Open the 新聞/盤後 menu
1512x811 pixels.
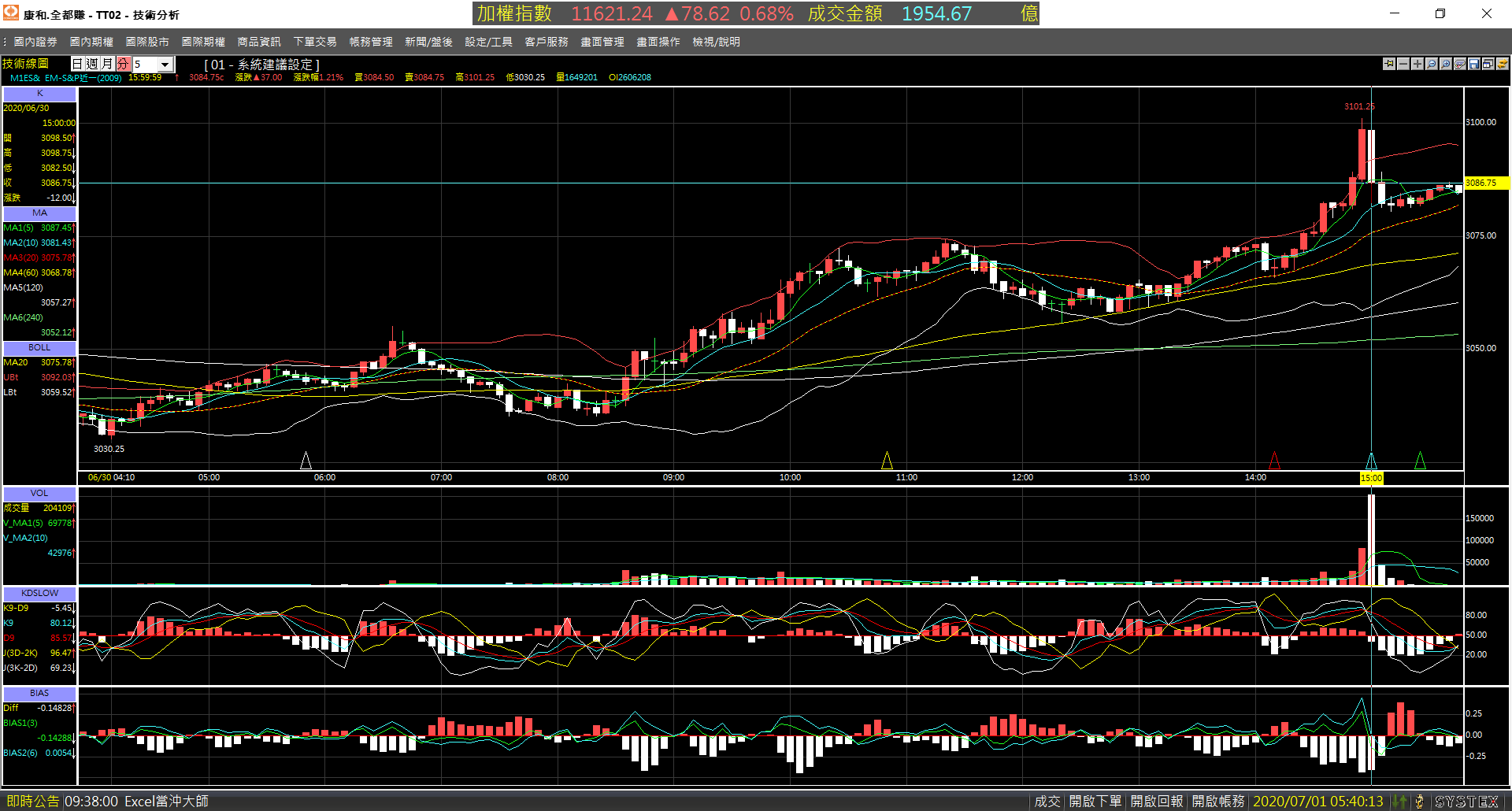[428, 42]
